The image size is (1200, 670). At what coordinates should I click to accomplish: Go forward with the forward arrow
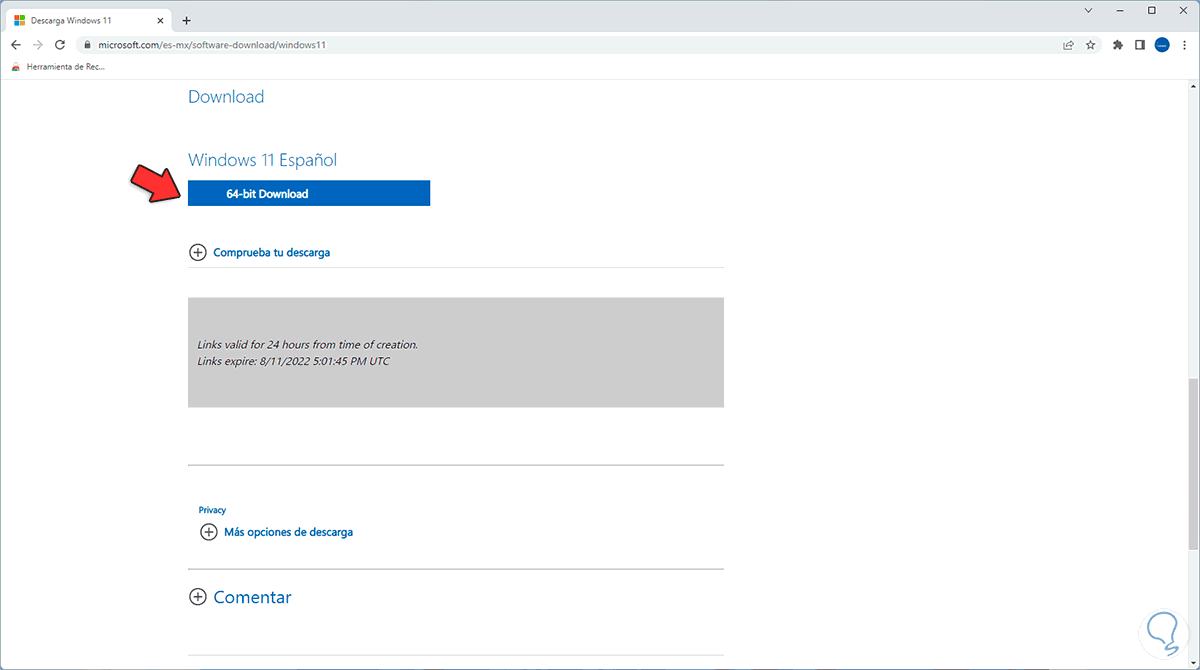click(38, 45)
